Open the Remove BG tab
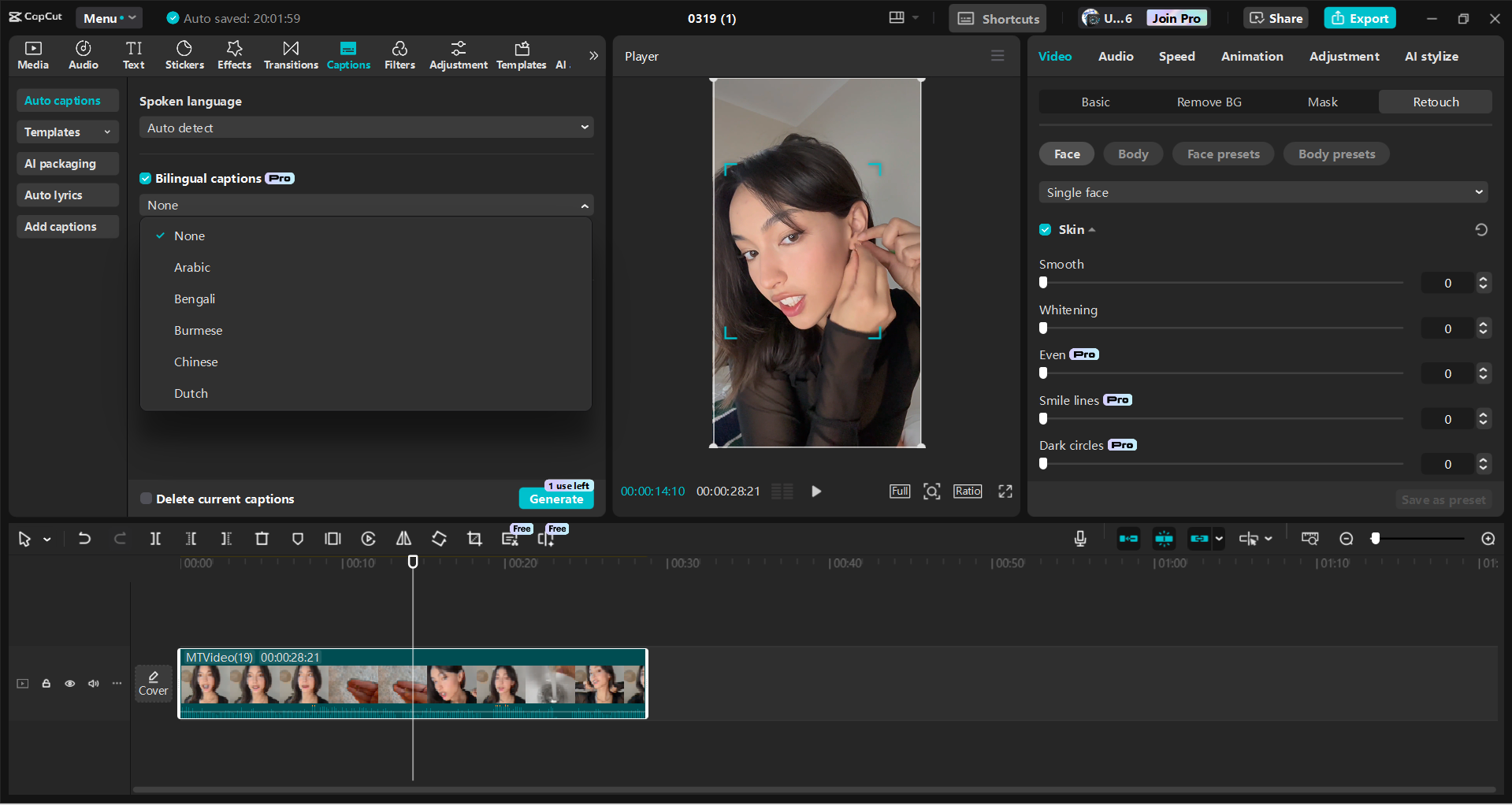The width and height of the screenshot is (1512, 805). [1209, 102]
